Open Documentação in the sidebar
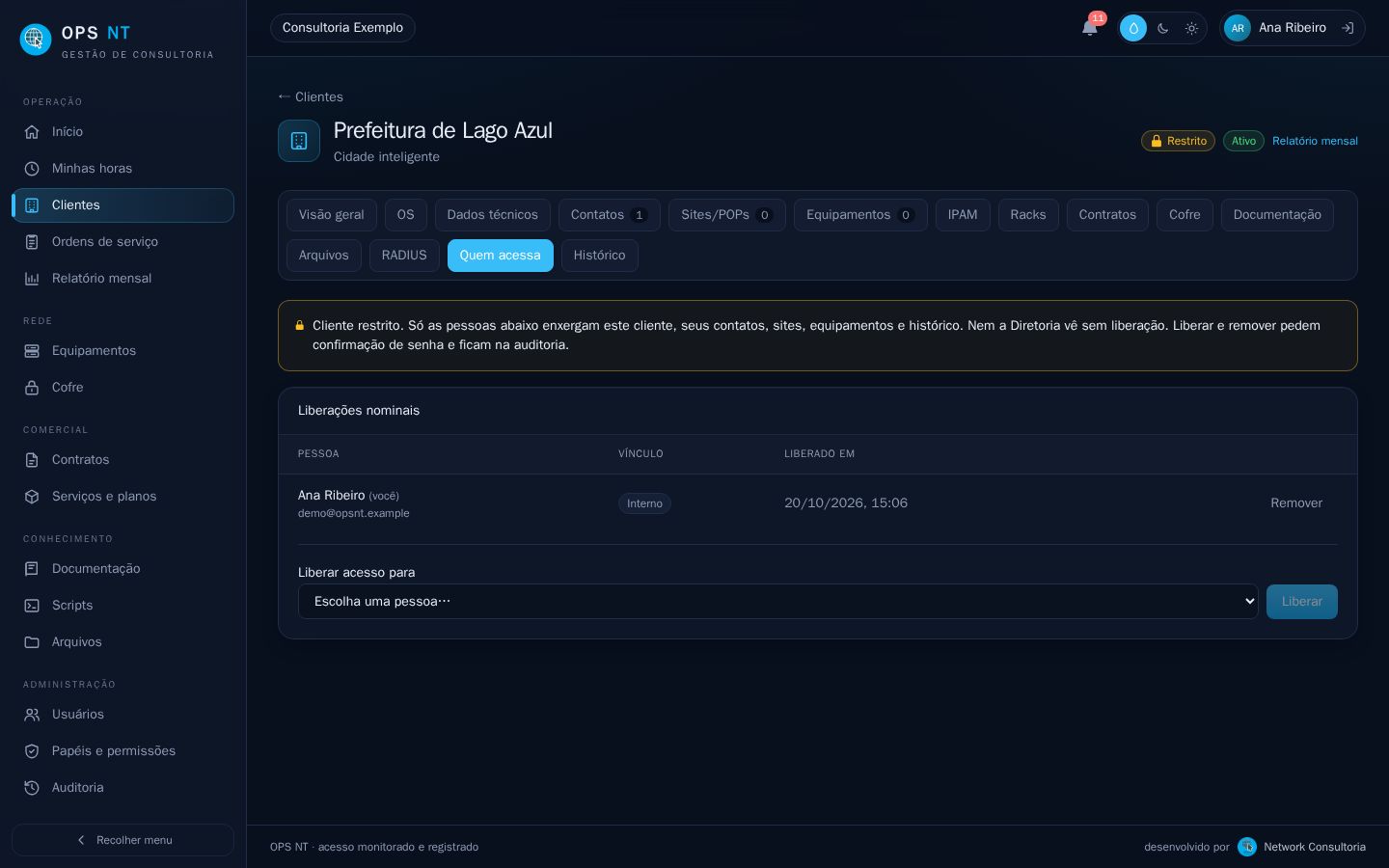1389x868 pixels. pos(123,569)
